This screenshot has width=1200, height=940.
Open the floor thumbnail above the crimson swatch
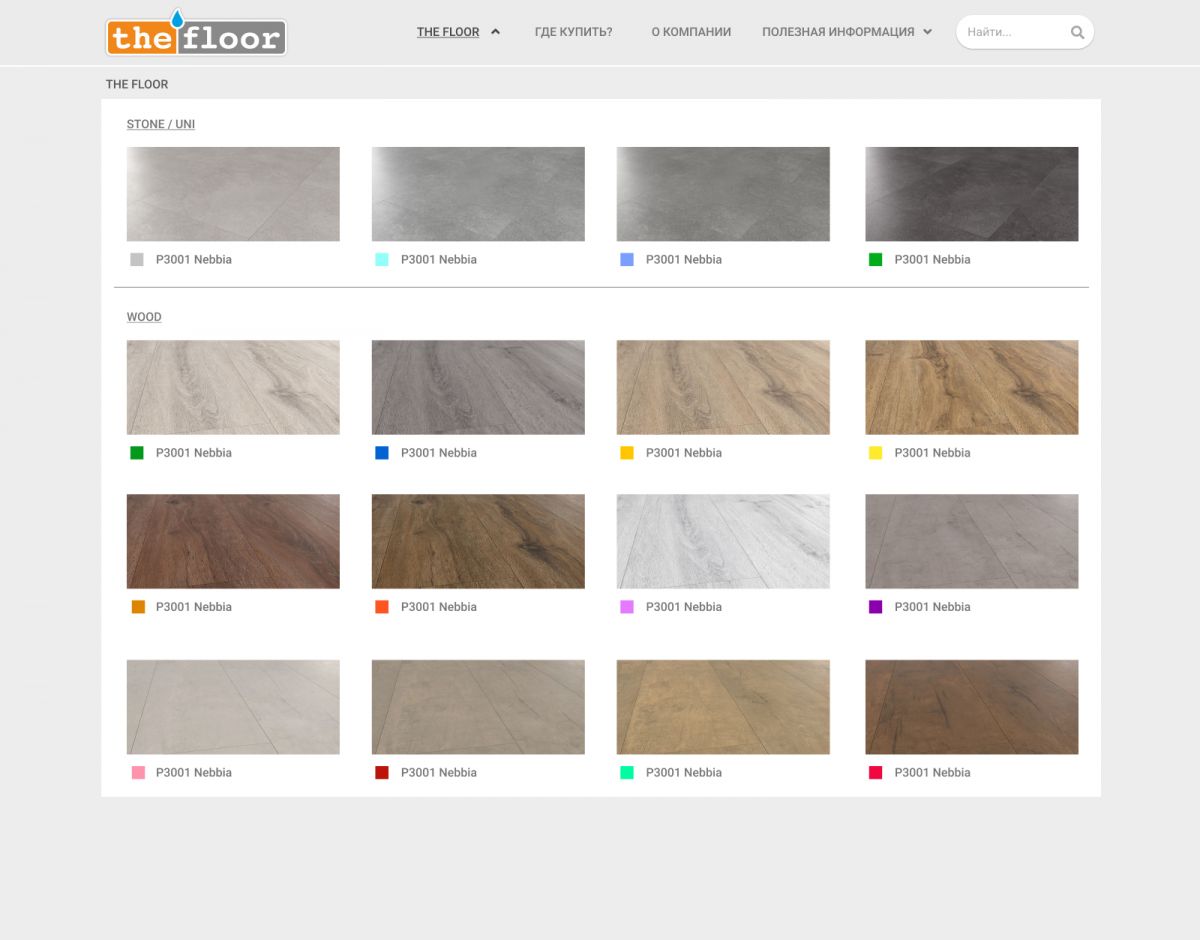tap(972, 707)
